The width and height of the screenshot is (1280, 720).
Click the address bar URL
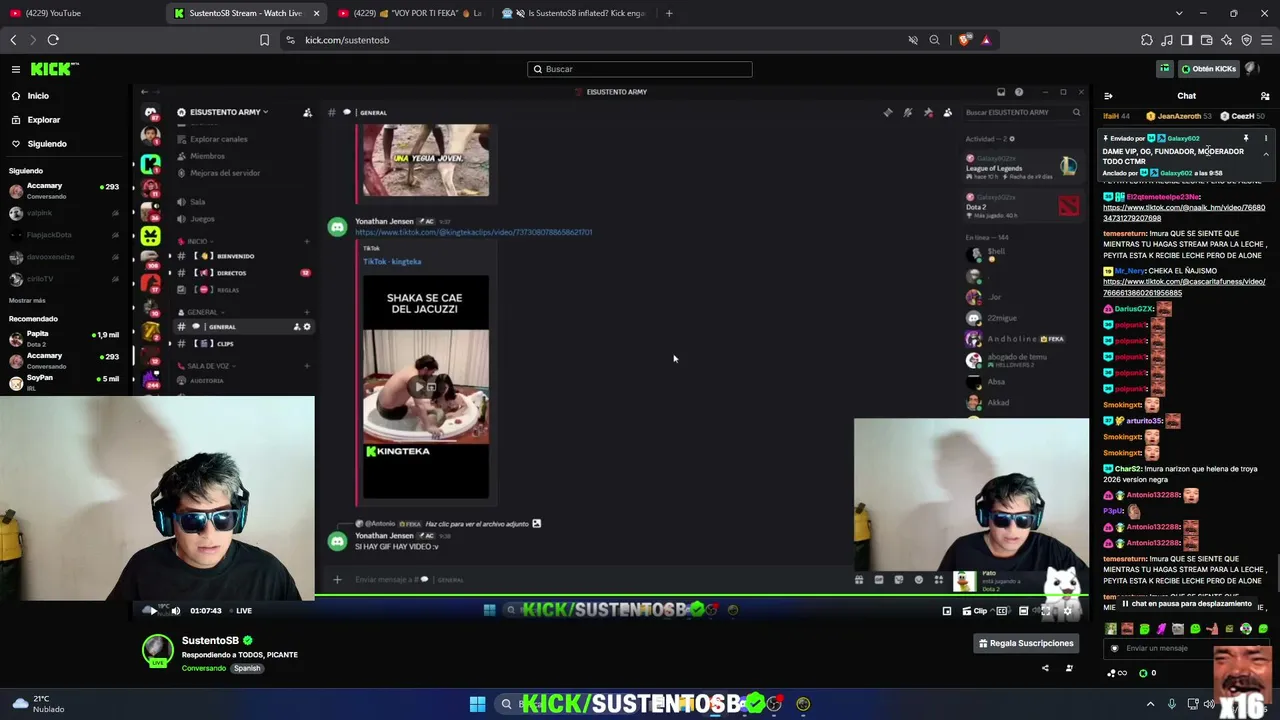(x=347, y=40)
